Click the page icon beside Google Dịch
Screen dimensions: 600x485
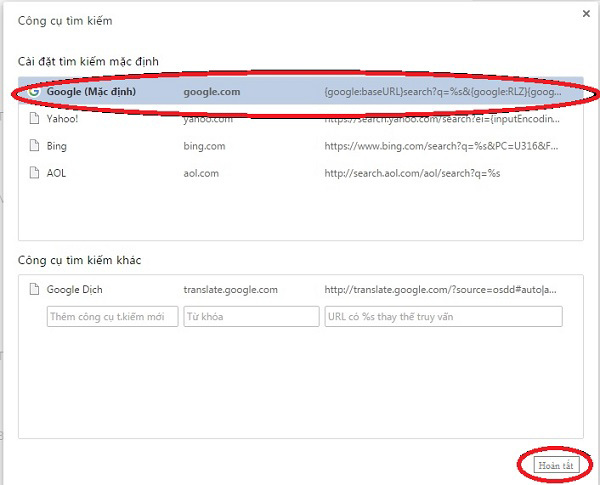[x=33, y=290]
